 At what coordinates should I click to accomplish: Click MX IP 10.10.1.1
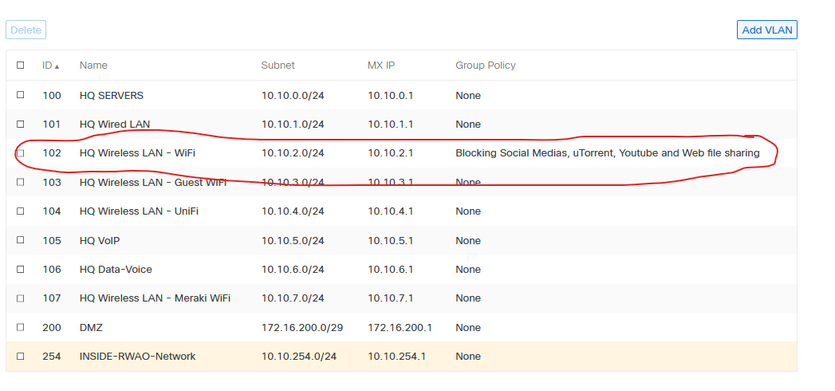[390, 125]
